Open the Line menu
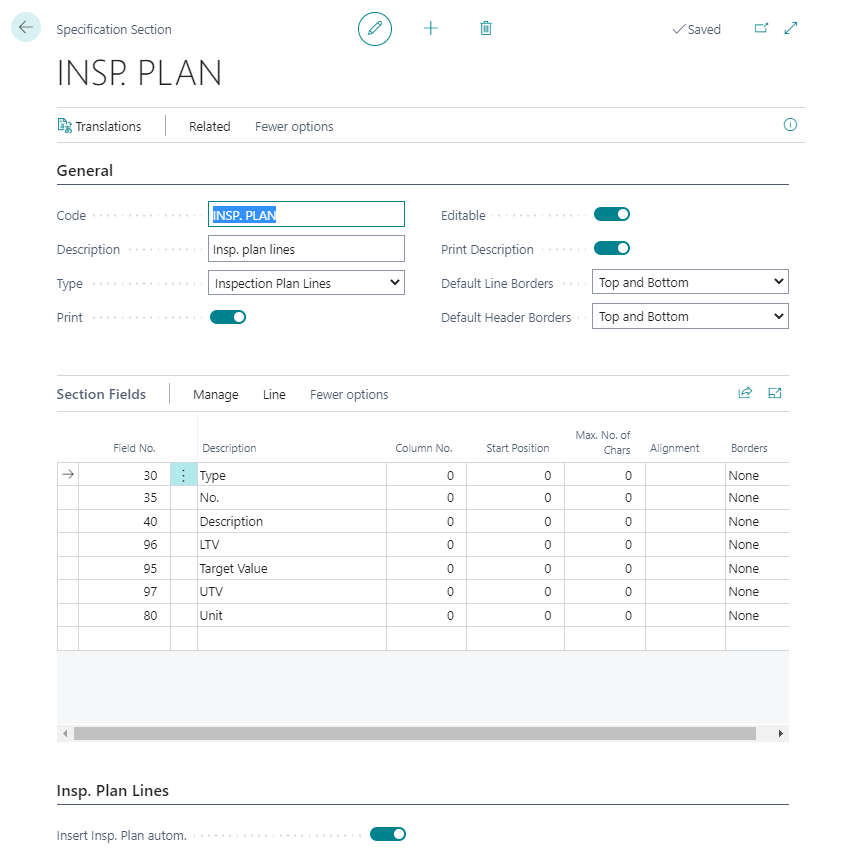Screen dimensions: 863x858 (274, 395)
